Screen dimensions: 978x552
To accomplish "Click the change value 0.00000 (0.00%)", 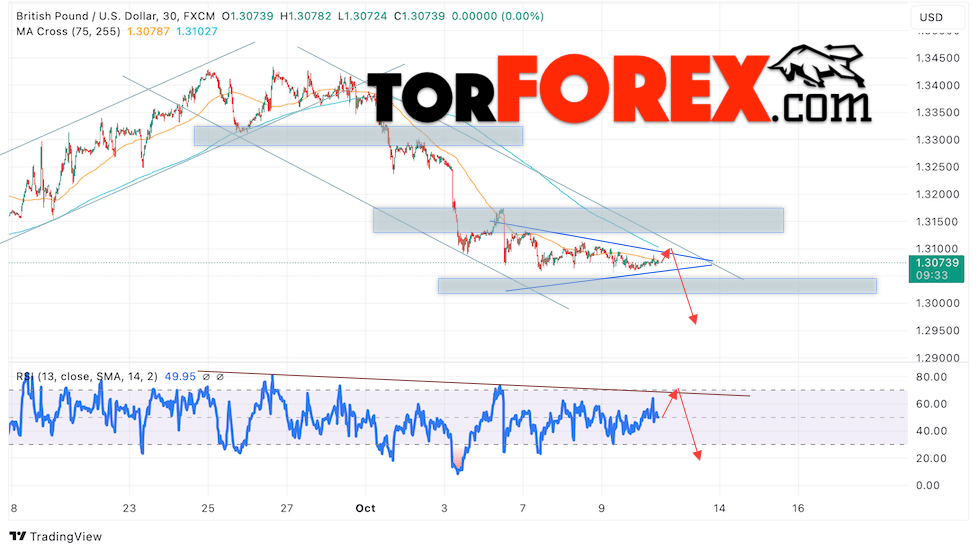I will tap(498, 16).
